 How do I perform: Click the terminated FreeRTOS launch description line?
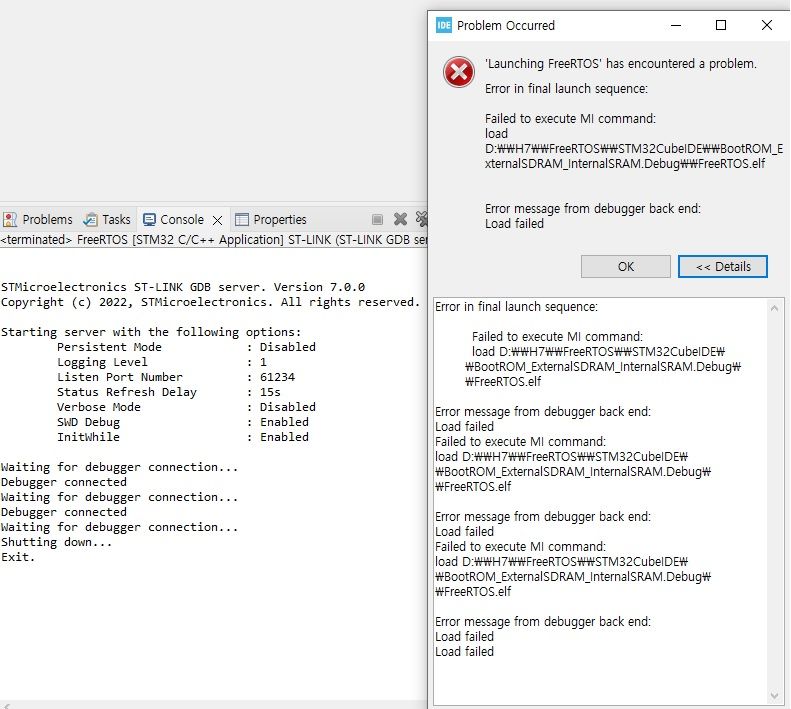(x=214, y=240)
